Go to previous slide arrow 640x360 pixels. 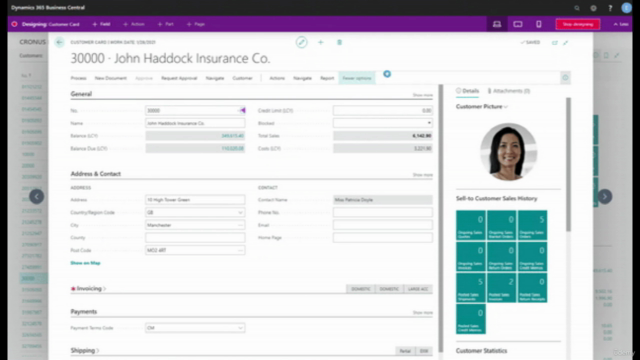click(x=36, y=197)
